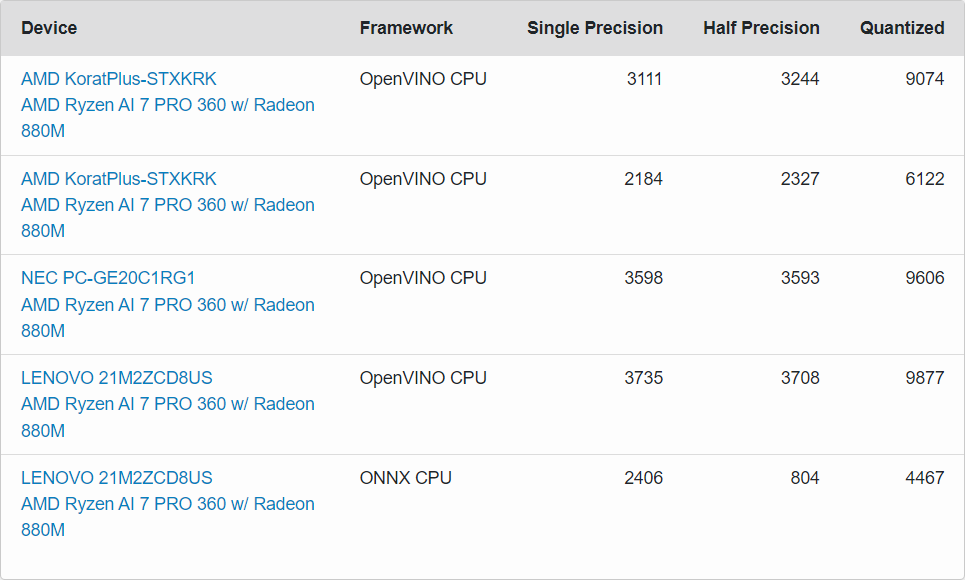Open the first LENOVO 21M2ZCD8US result
The width and height of the screenshot is (965, 580).
click(116, 378)
